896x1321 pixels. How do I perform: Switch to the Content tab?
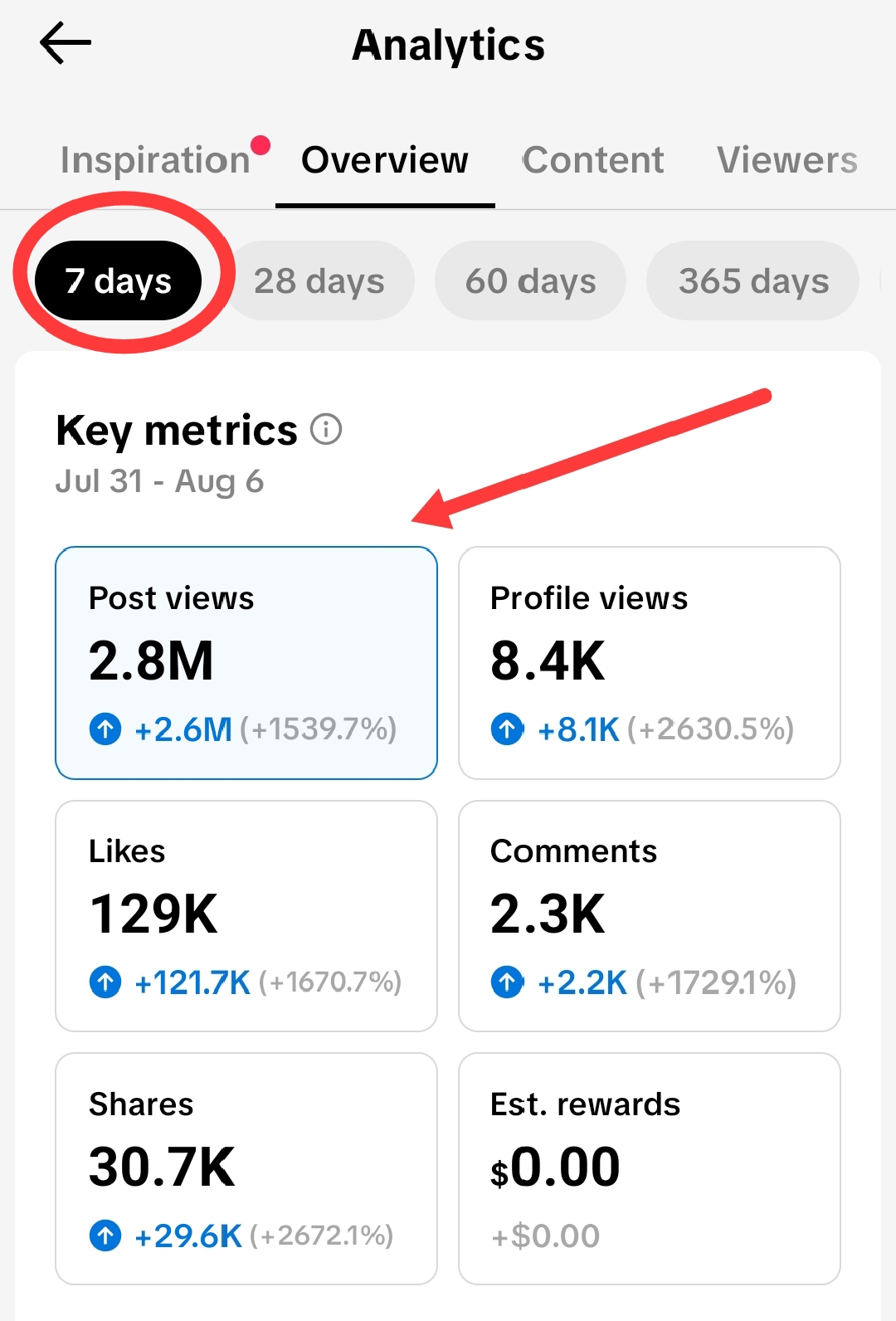(x=593, y=160)
